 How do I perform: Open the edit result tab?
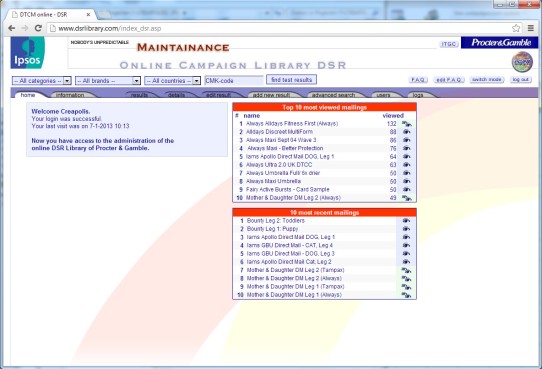(x=218, y=95)
